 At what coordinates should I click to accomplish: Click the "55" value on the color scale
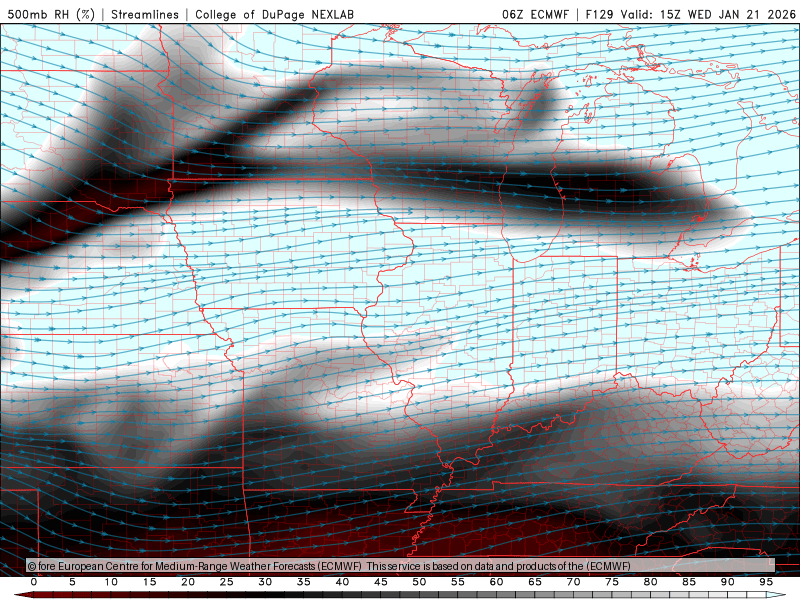(458, 582)
